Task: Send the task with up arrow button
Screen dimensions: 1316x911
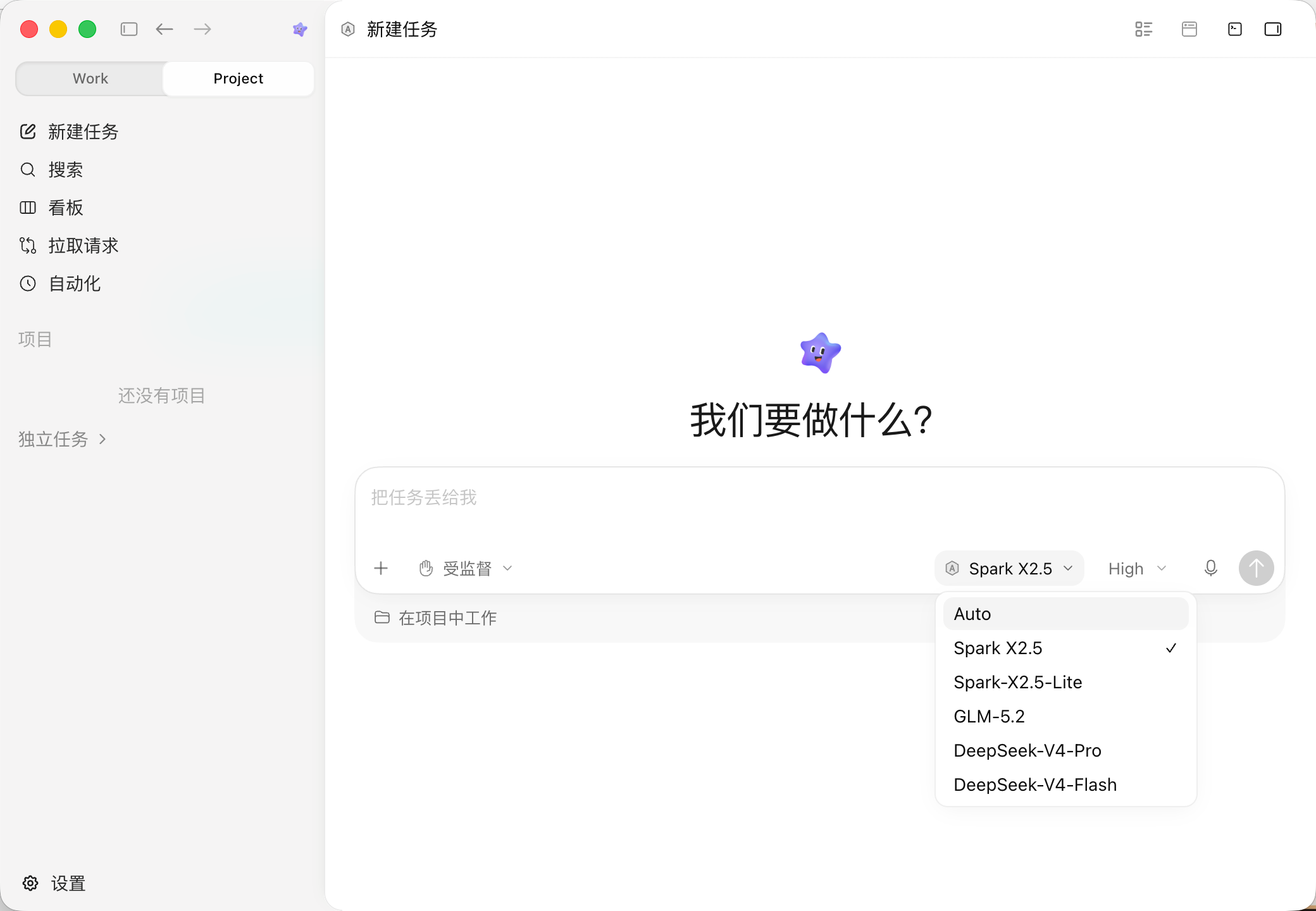Action: [1257, 568]
